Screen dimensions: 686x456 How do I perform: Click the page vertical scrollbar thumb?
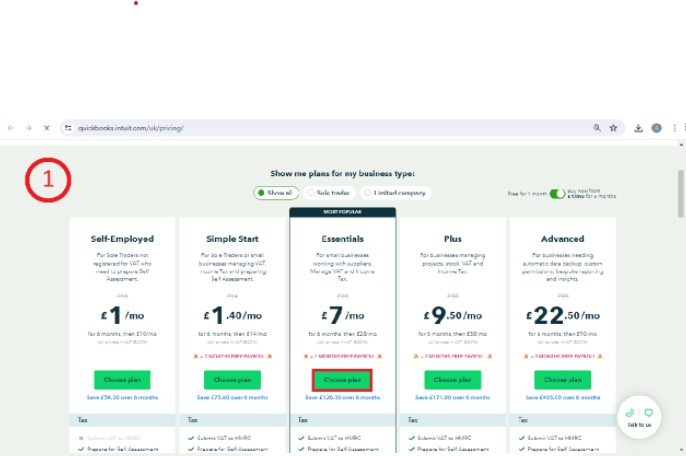[x=681, y=193]
